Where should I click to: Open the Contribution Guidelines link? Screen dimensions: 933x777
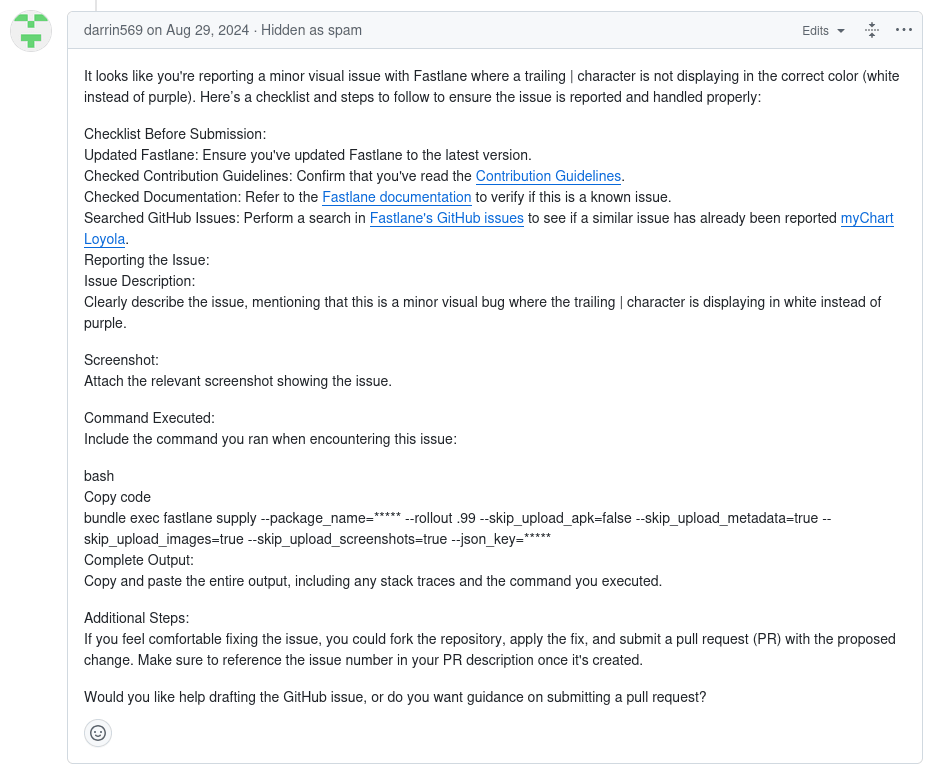[x=548, y=176]
